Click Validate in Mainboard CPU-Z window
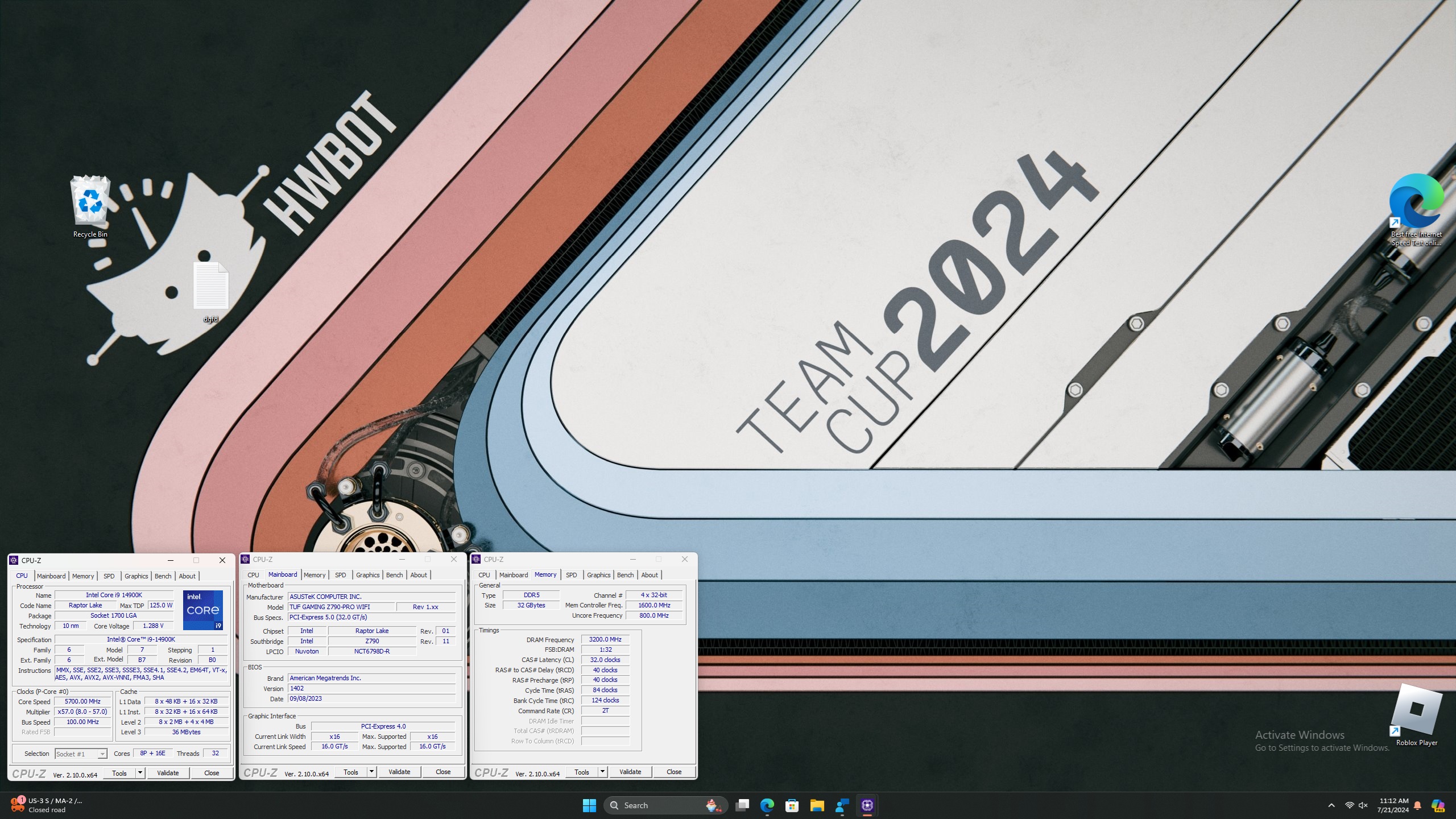The width and height of the screenshot is (1456, 819). 399,772
